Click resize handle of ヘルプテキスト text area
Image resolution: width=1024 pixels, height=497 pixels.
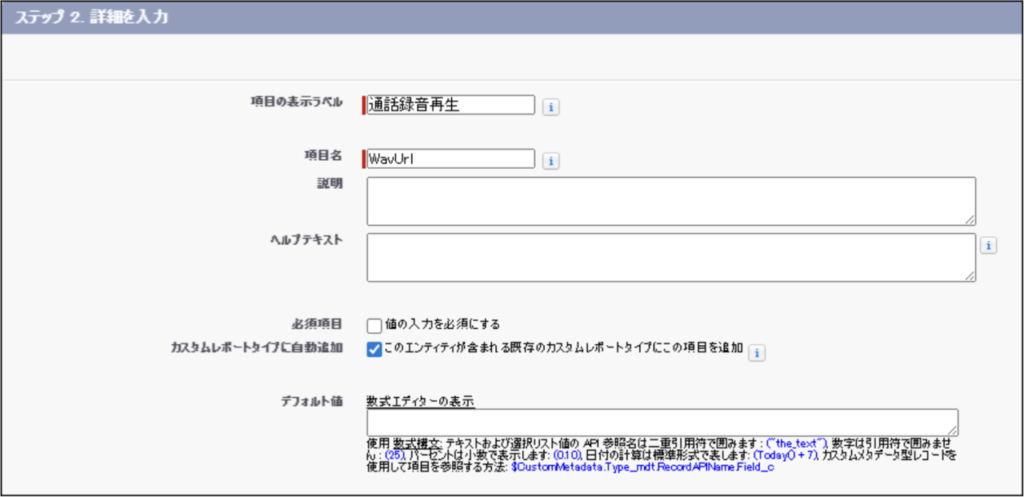[969, 275]
